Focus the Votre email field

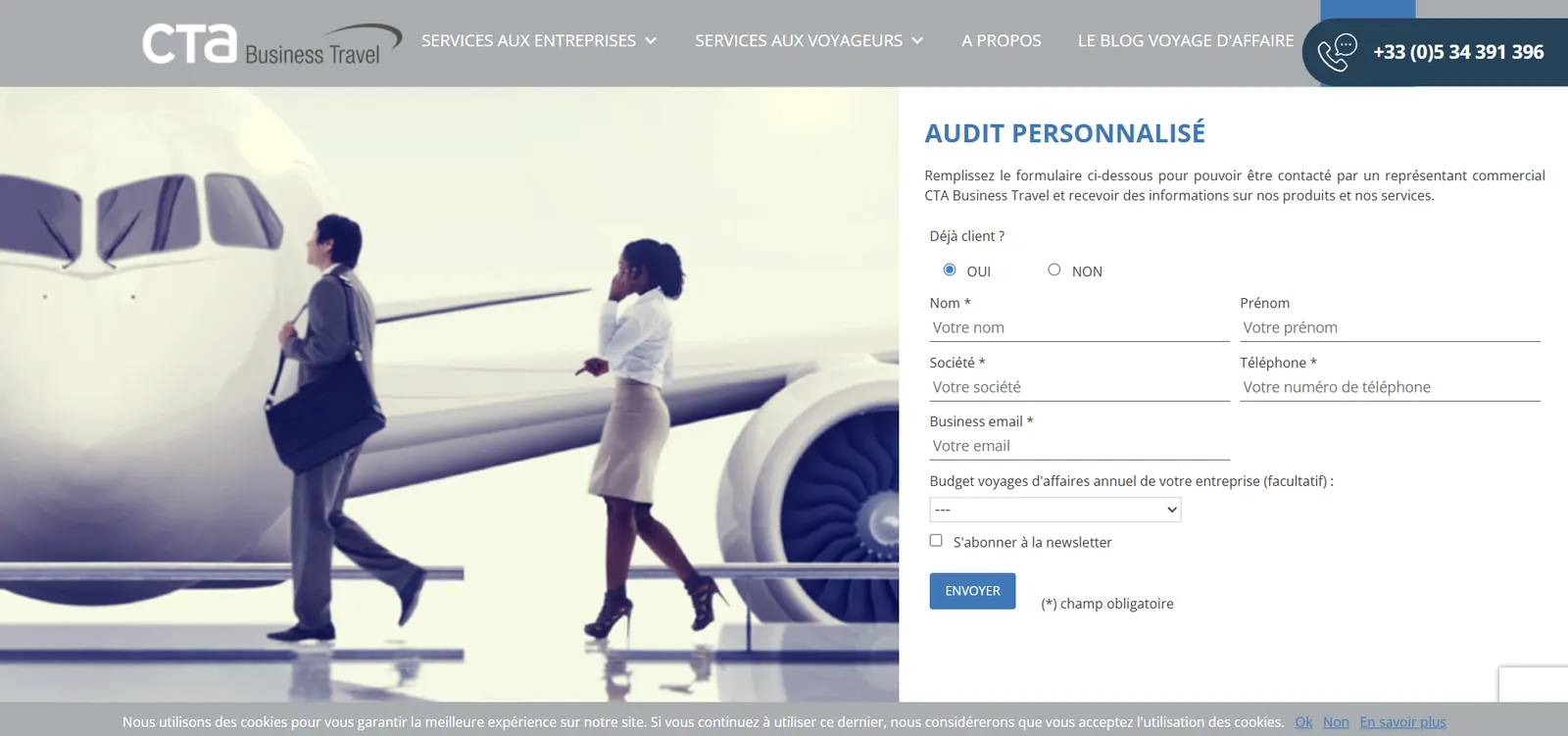1079,446
